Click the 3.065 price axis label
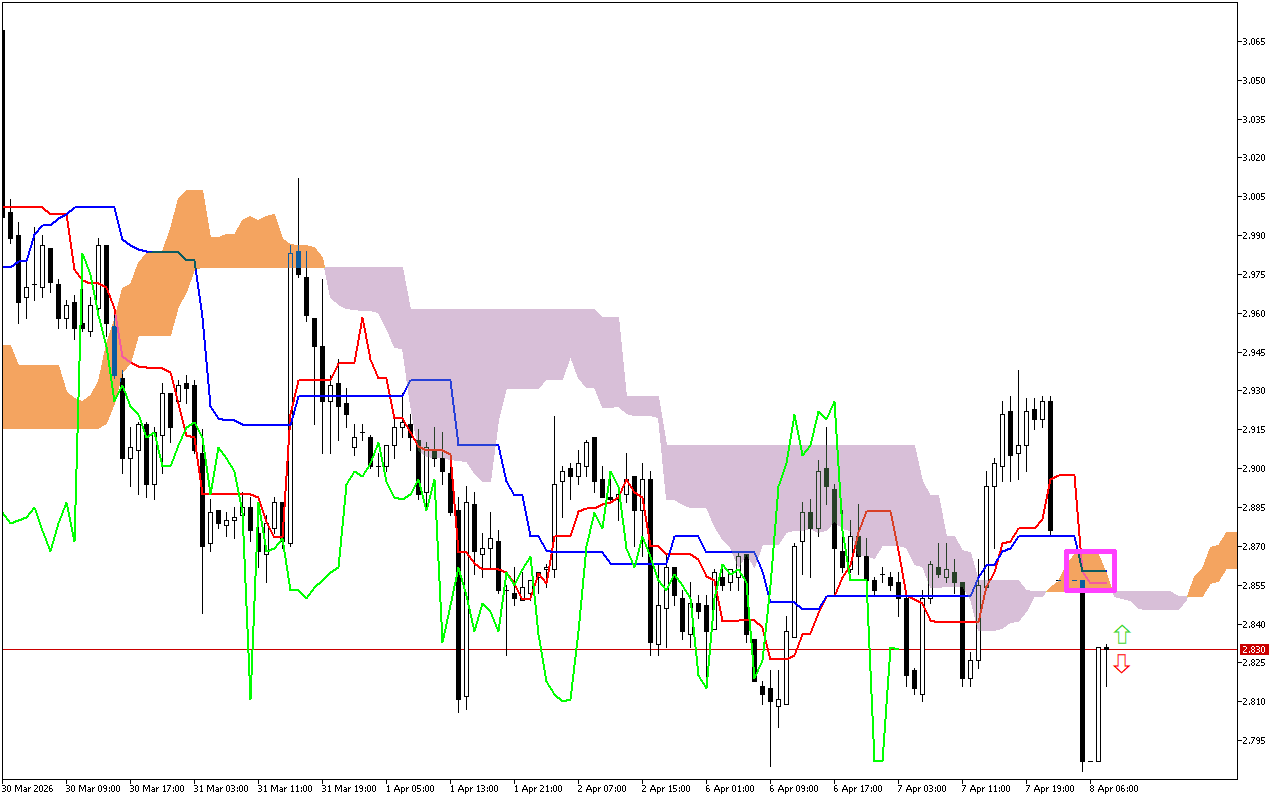The width and height of the screenshot is (1280, 800). (1252, 41)
